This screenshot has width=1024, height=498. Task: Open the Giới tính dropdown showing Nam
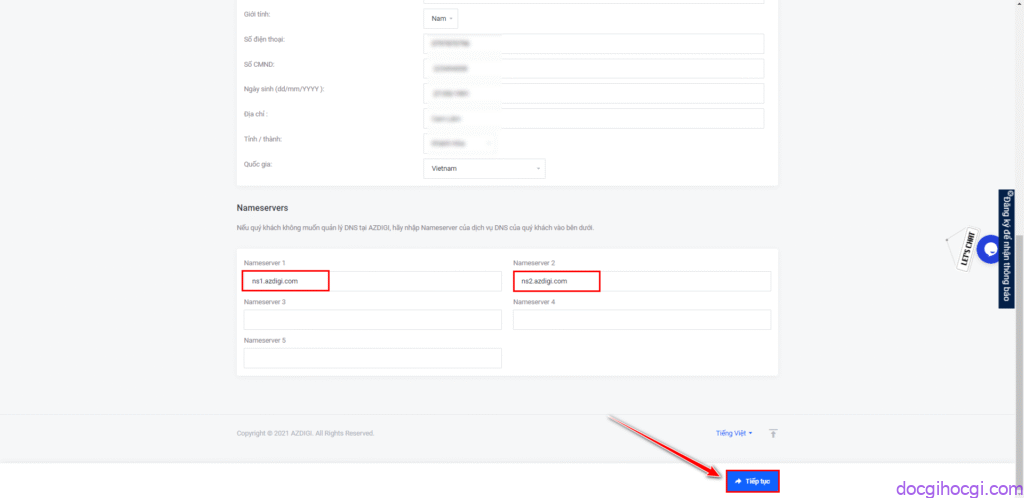(441, 18)
